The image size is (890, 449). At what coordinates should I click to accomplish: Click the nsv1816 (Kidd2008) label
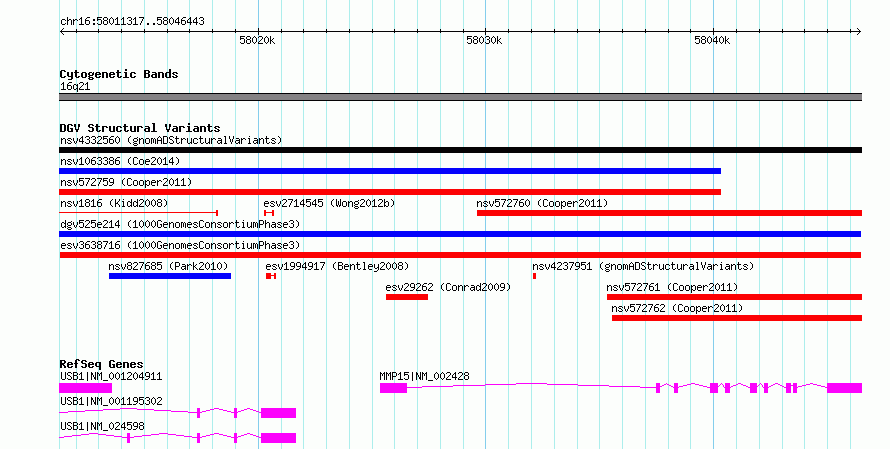[114, 203]
